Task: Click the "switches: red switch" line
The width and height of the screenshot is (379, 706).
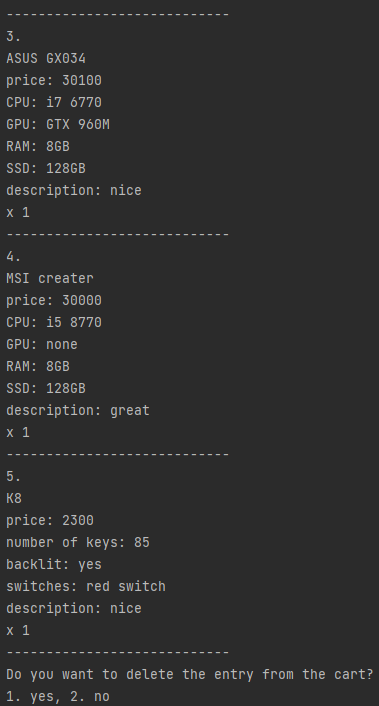Action: pos(86,586)
